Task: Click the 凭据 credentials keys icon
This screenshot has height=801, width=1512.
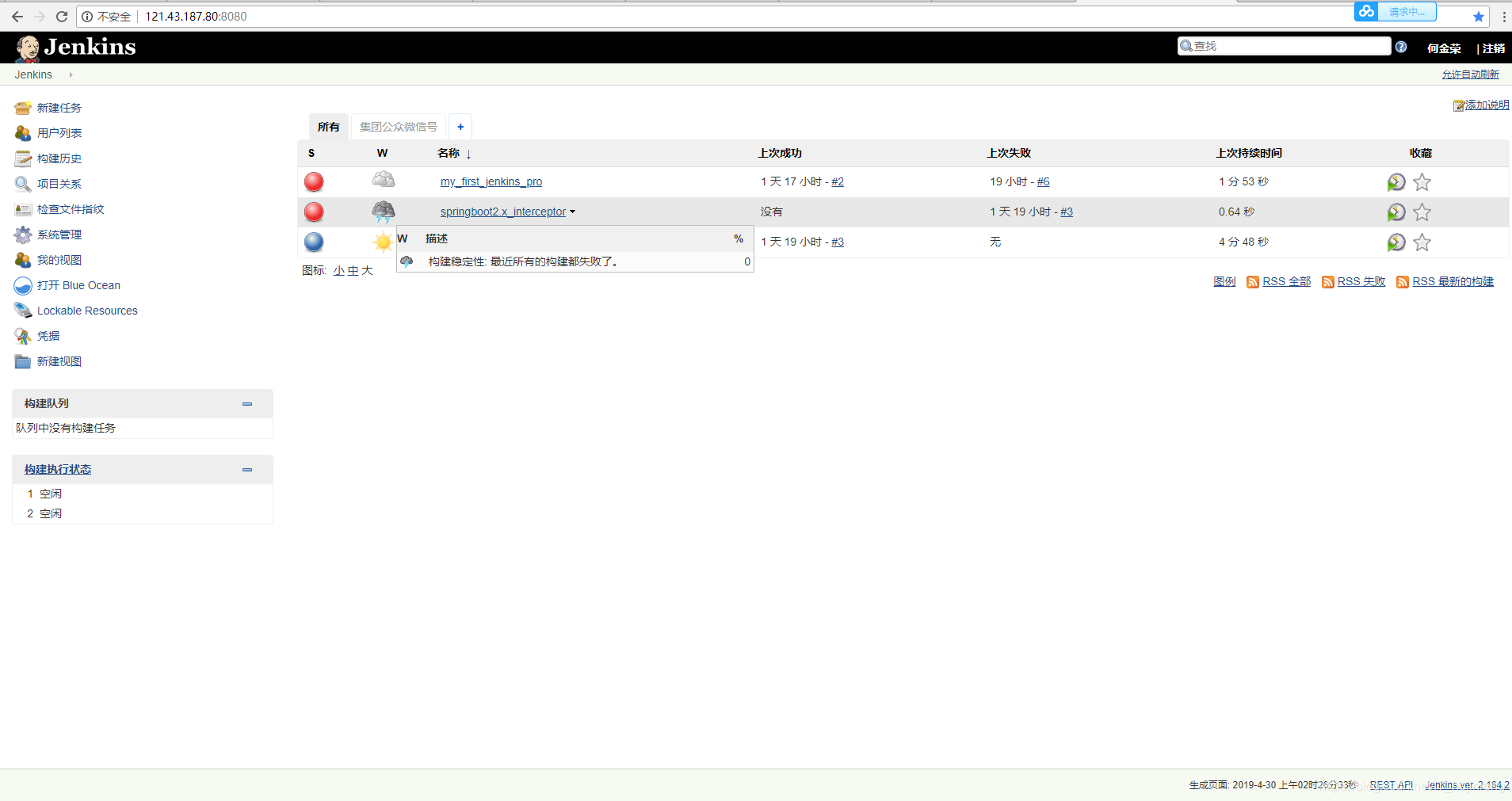Action: click(x=23, y=336)
